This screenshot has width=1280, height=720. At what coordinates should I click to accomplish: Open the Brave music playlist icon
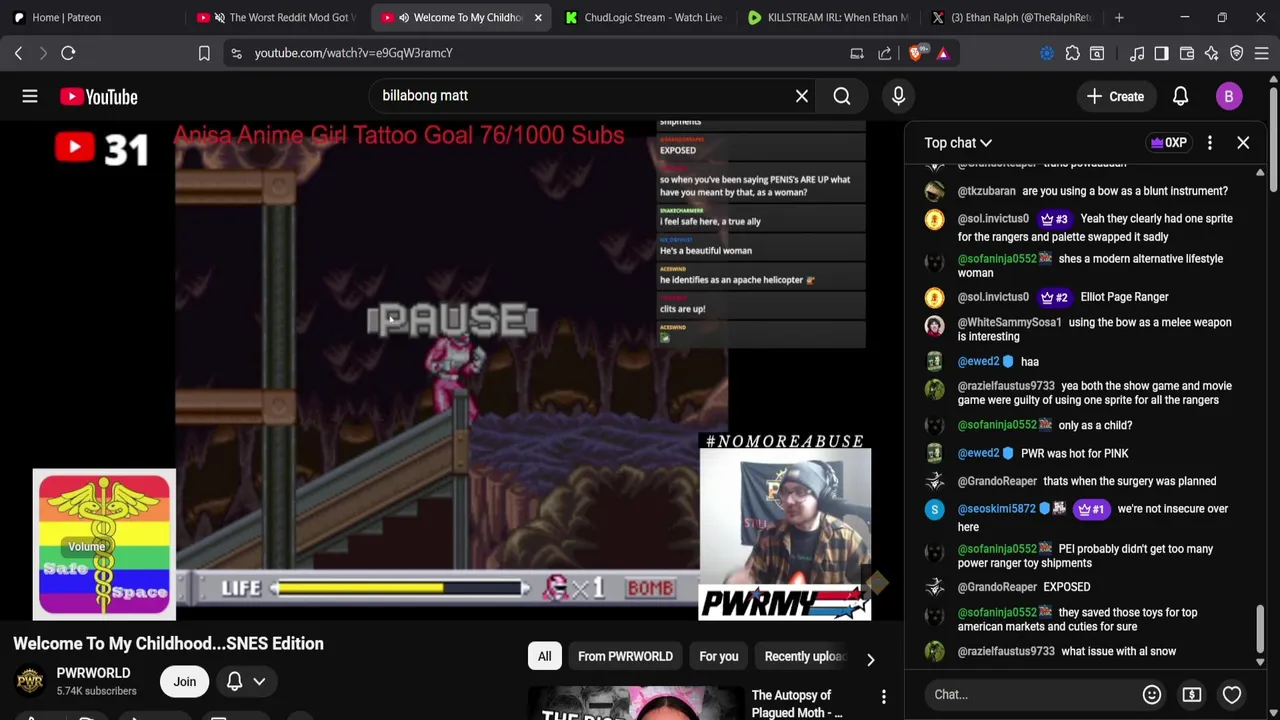pos(1137,53)
